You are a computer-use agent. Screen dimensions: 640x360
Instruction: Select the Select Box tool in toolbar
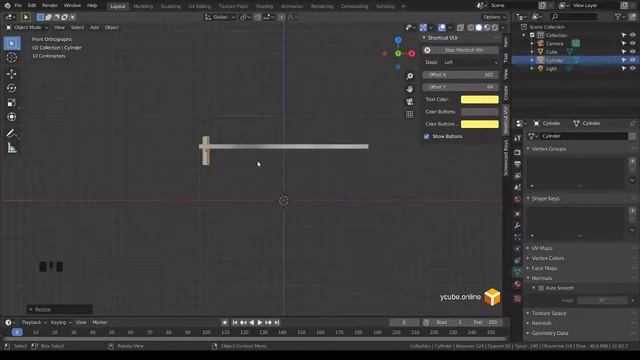(12, 43)
